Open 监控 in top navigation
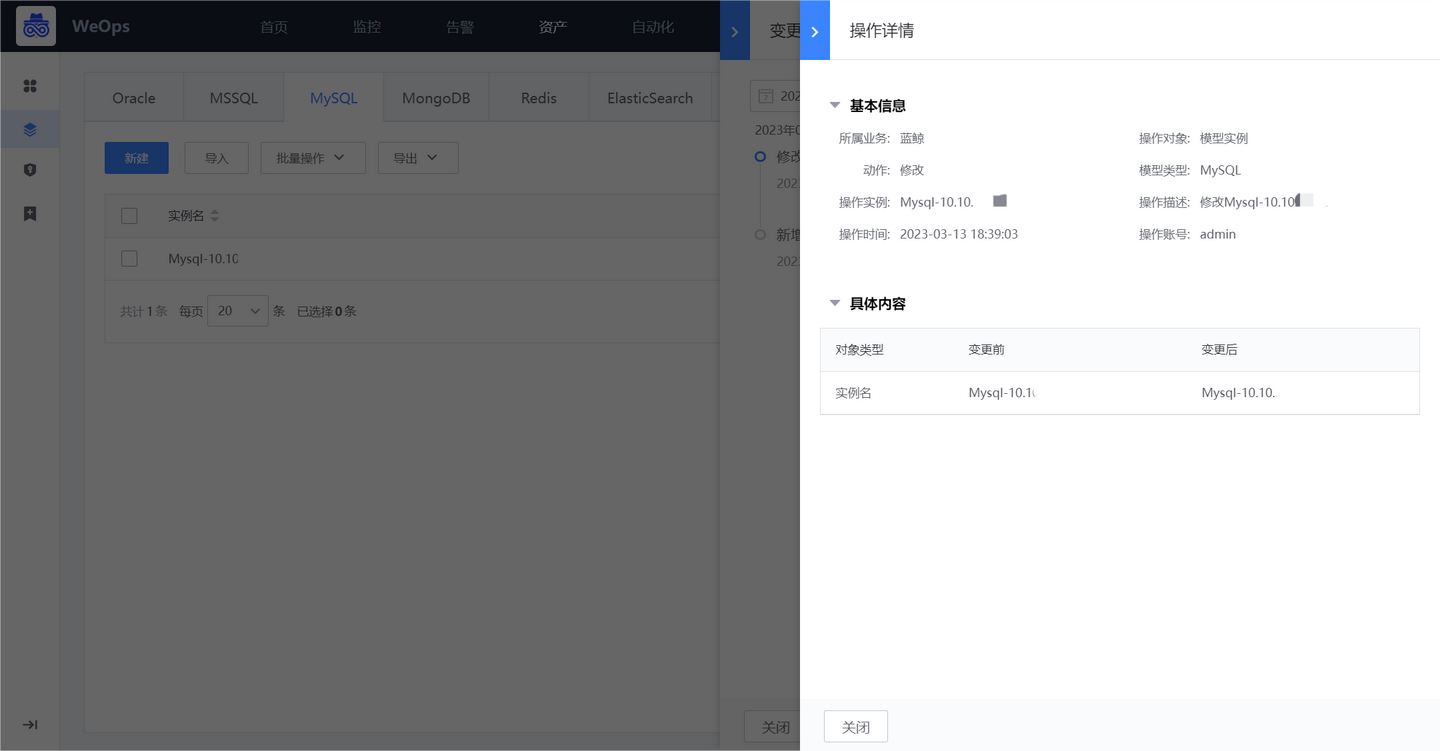The width and height of the screenshot is (1440, 751). pyautogui.click(x=367, y=27)
